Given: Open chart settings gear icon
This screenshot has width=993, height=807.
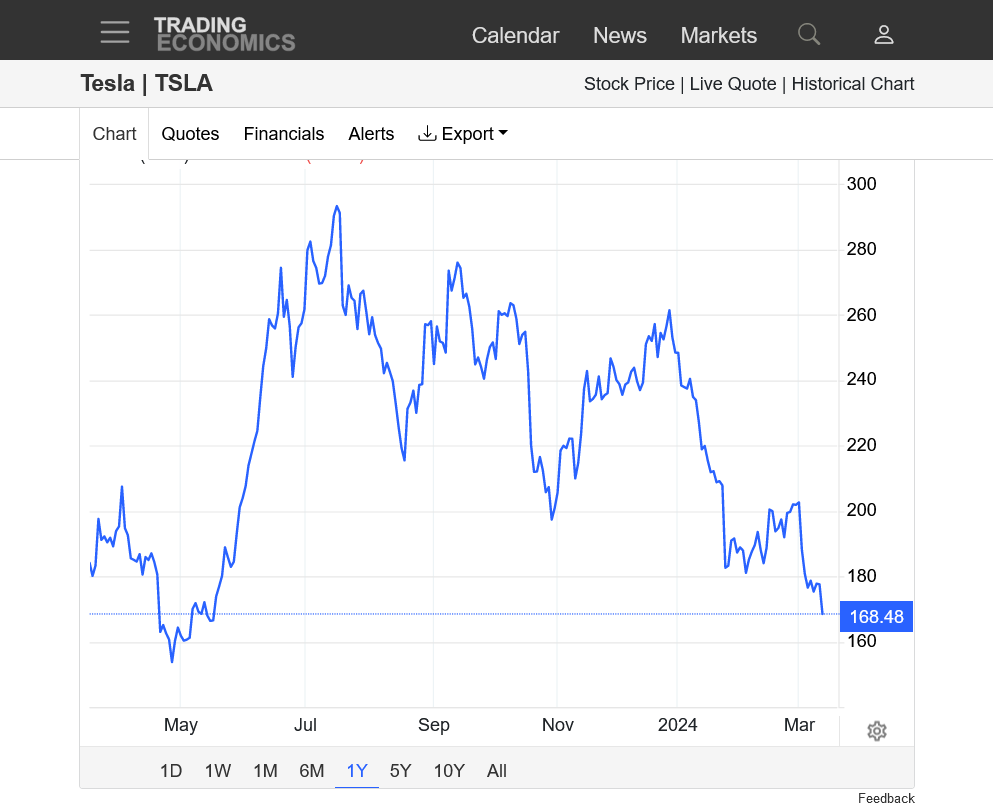Looking at the screenshot, I should pos(877,731).
